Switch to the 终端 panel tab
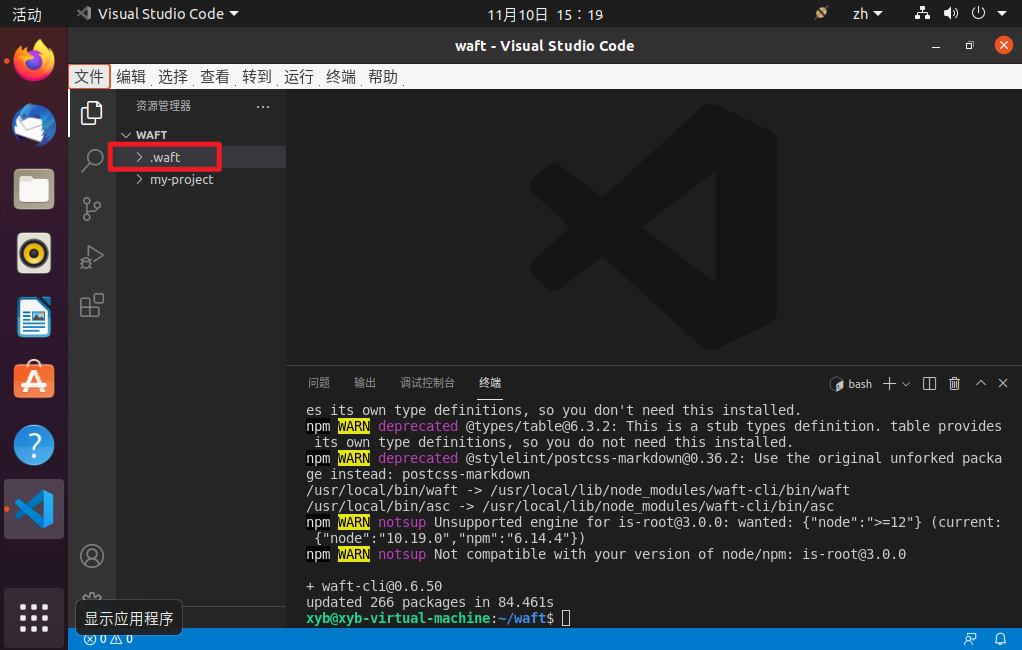This screenshot has height=650, width=1022. [489, 383]
